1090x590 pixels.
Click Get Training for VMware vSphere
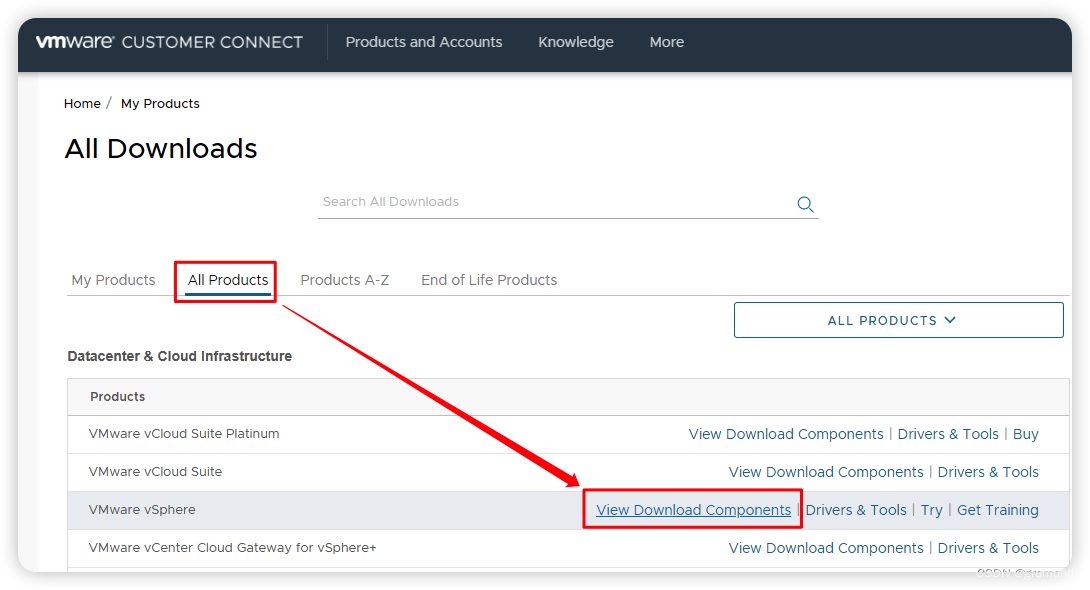click(x=998, y=510)
